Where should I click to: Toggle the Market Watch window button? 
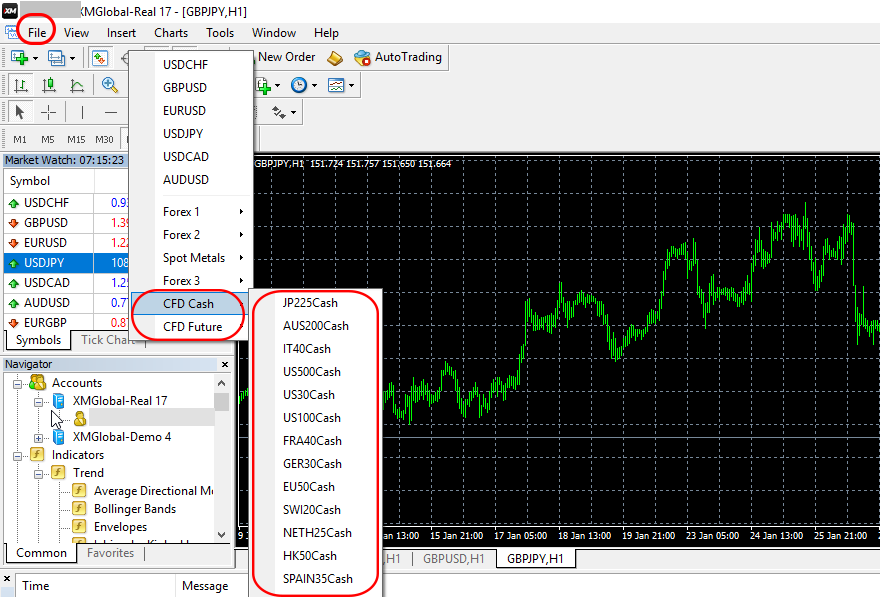tap(100, 58)
